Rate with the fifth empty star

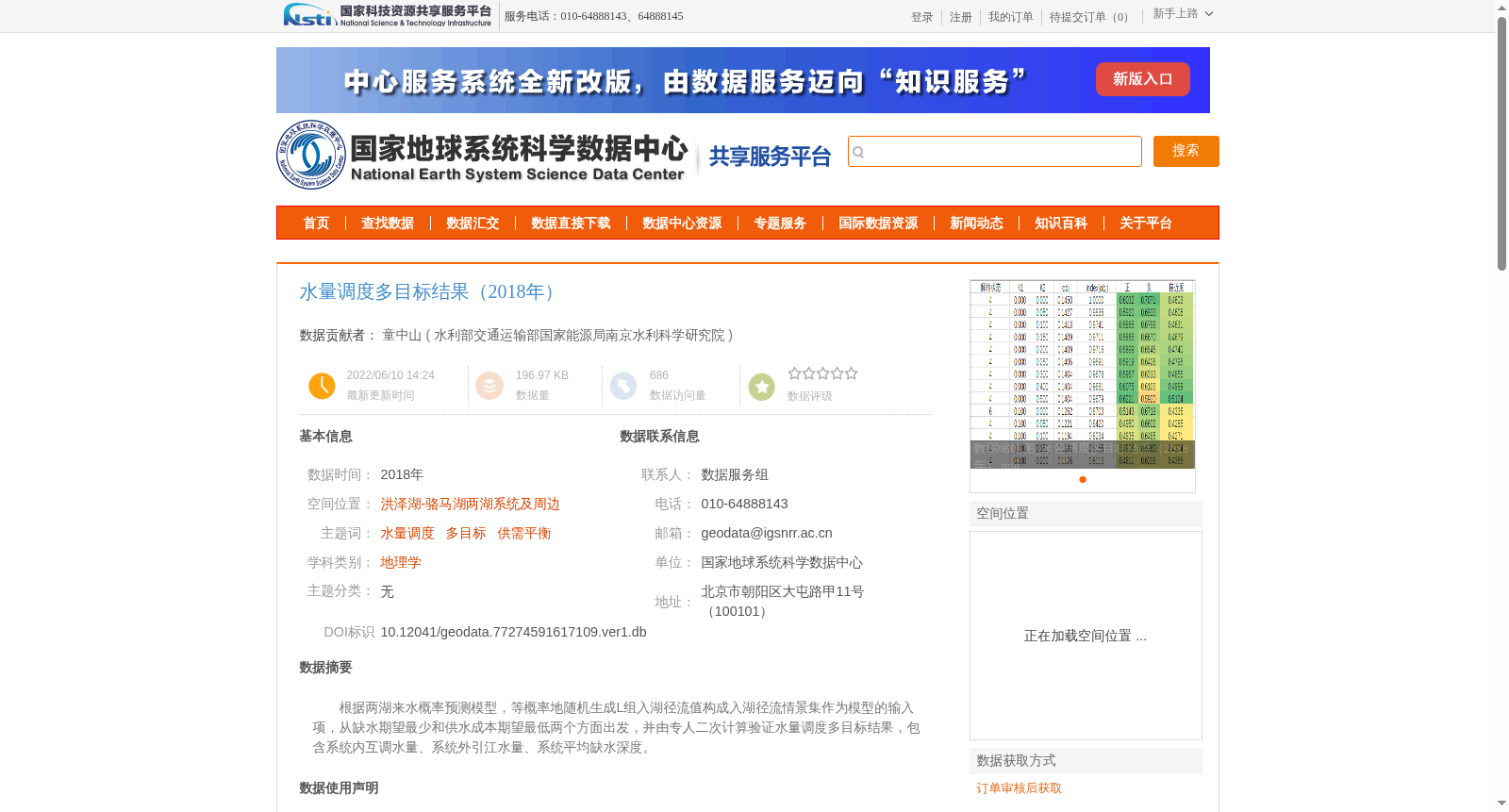[x=852, y=373]
